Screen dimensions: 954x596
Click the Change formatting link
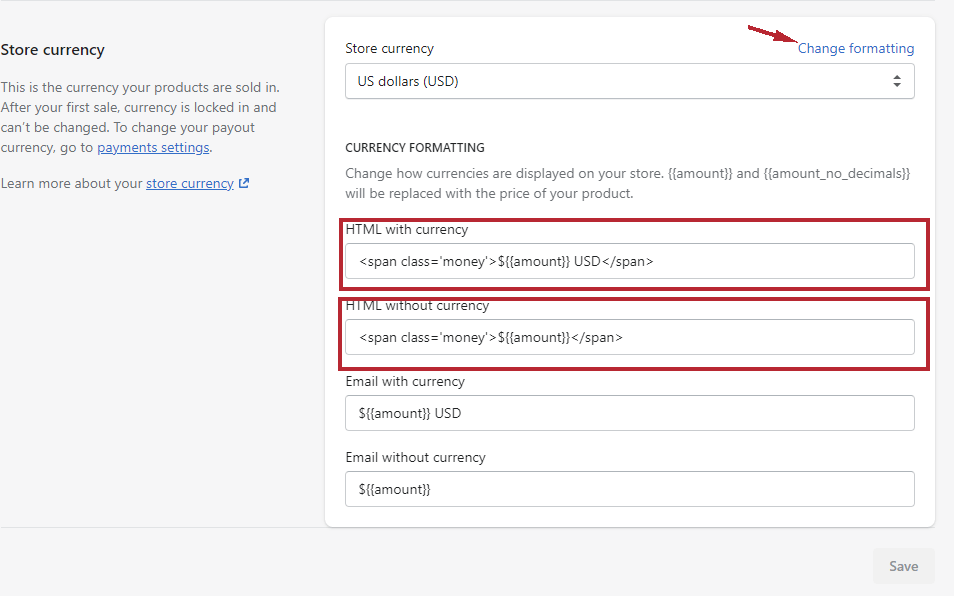855,48
